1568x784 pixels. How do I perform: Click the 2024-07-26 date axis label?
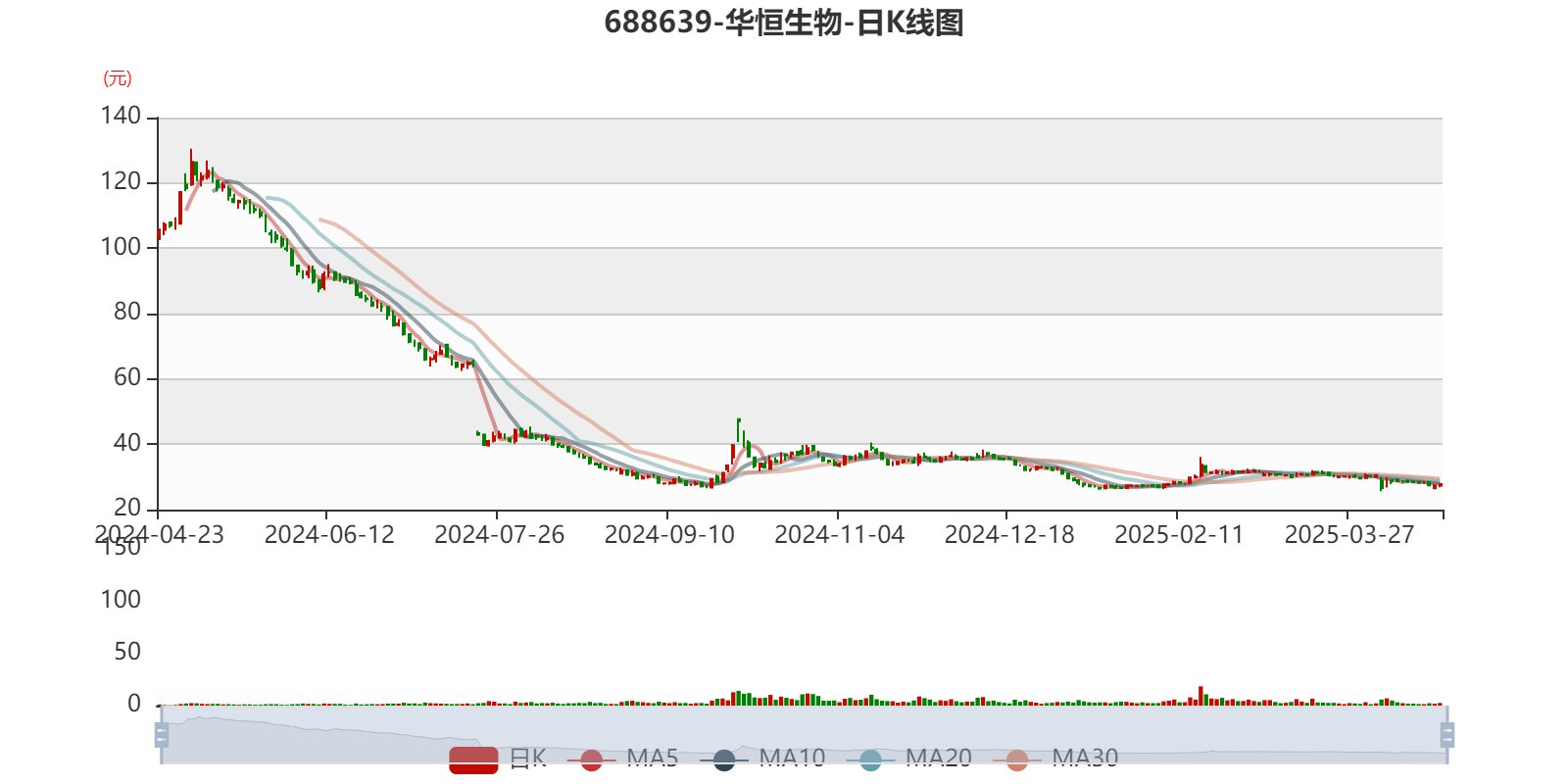pos(499,535)
